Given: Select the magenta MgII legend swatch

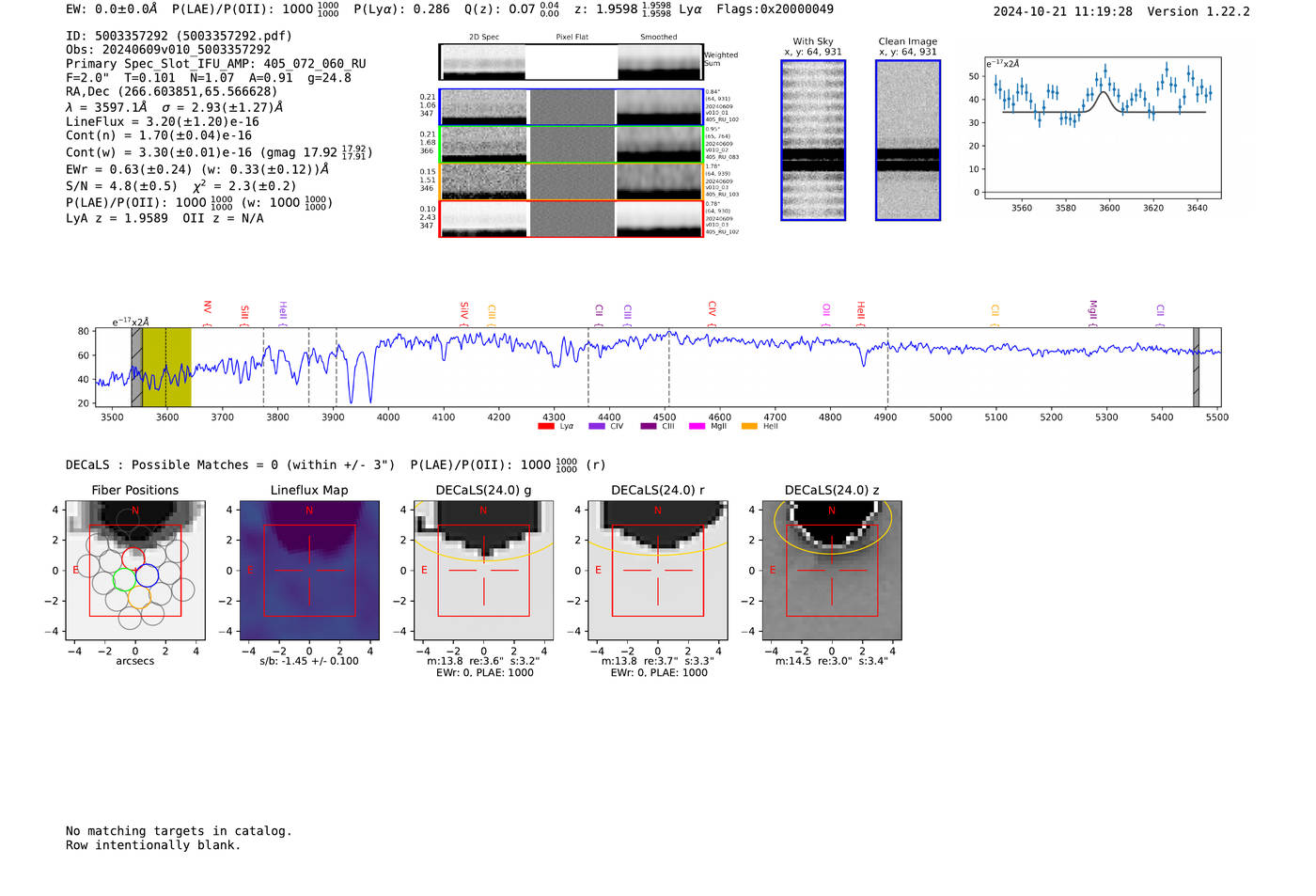Looking at the screenshot, I should 697,427.
